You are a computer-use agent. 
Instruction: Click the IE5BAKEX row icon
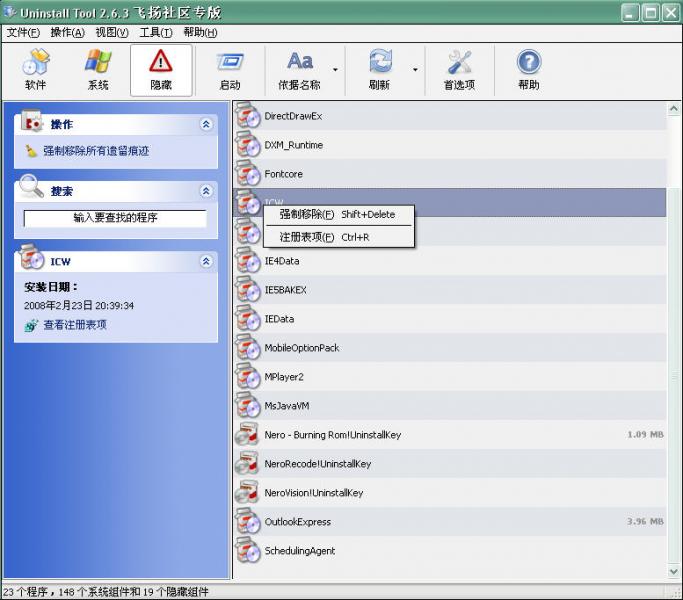(x=247, y=290)
